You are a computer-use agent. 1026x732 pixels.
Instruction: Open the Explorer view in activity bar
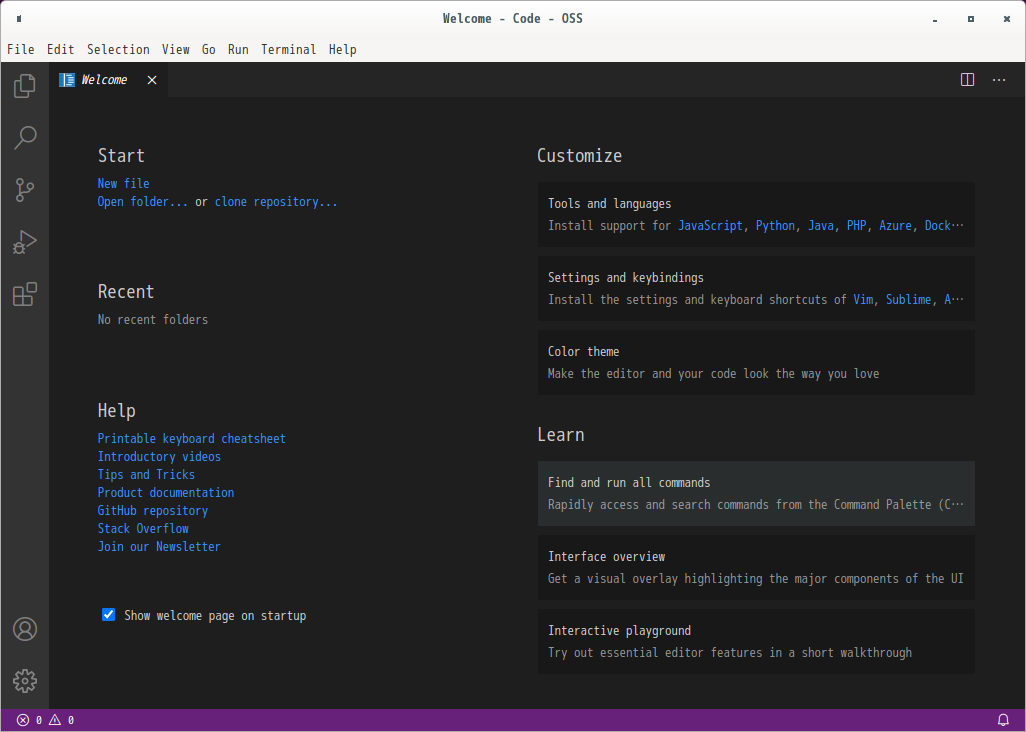click(x=25, y=86)
